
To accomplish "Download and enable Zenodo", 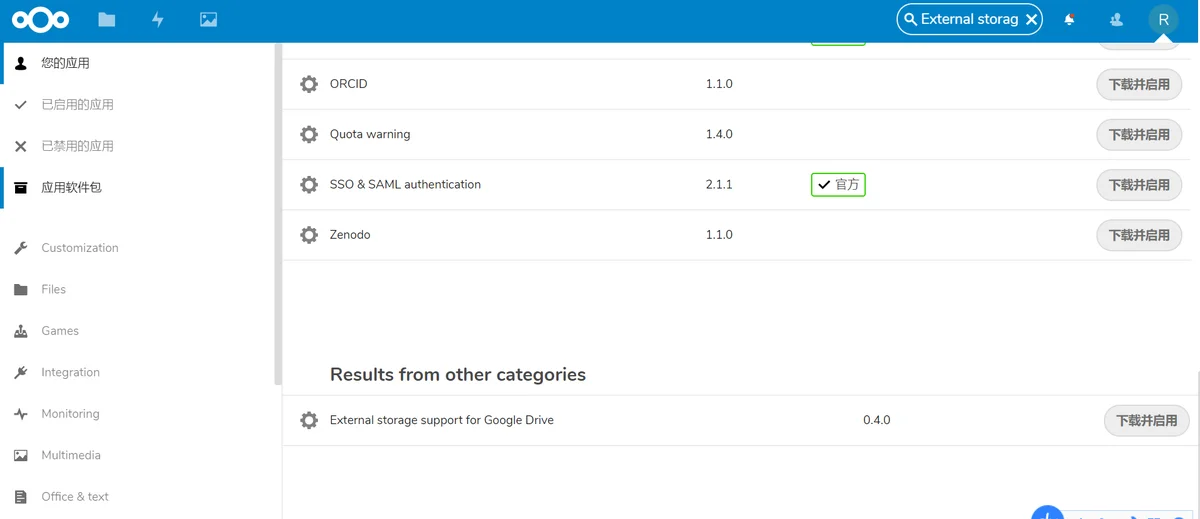I will [x=1139, y=235].
